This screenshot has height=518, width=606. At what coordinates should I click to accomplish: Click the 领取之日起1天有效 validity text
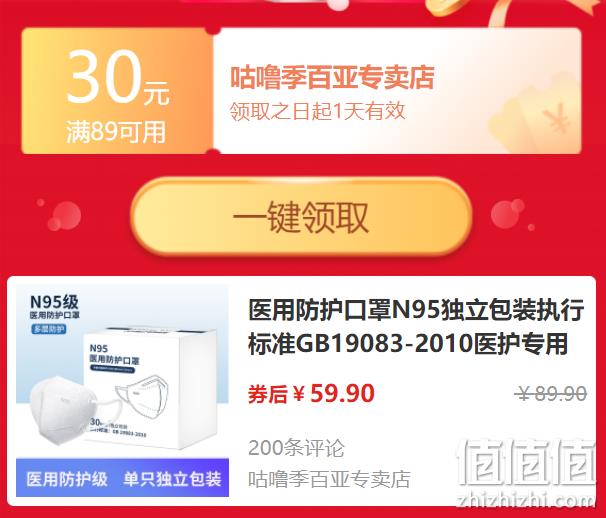point(317,111)
